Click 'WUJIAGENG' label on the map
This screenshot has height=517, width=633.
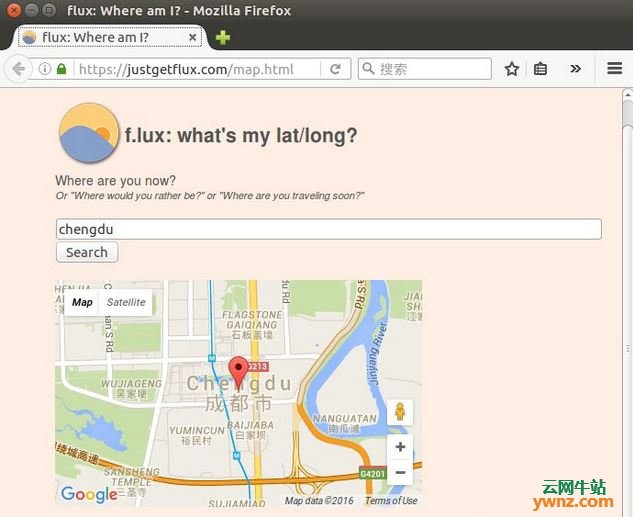(131, 384)
